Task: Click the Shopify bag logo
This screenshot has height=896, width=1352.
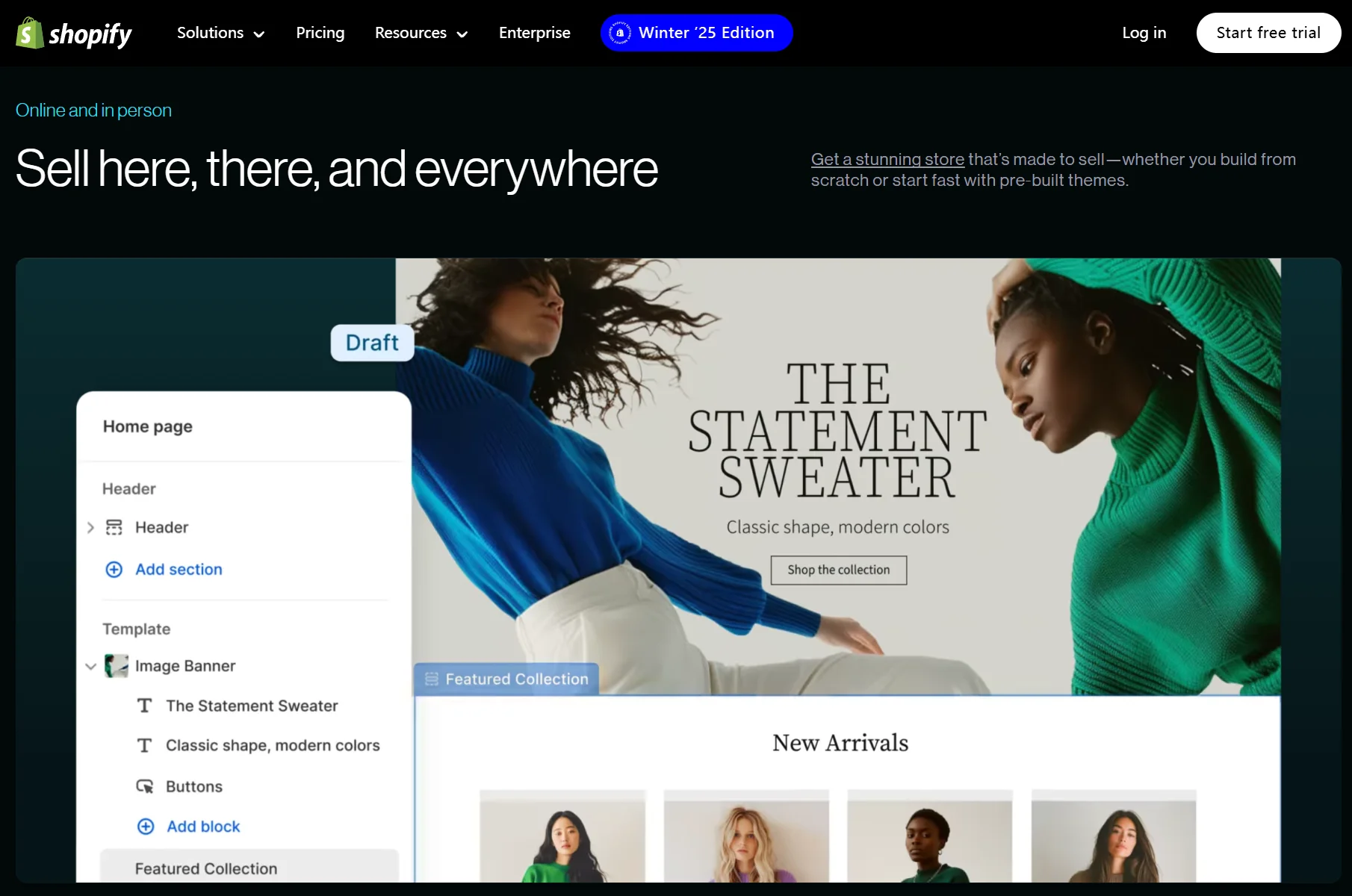Action: tap(30, 33)
